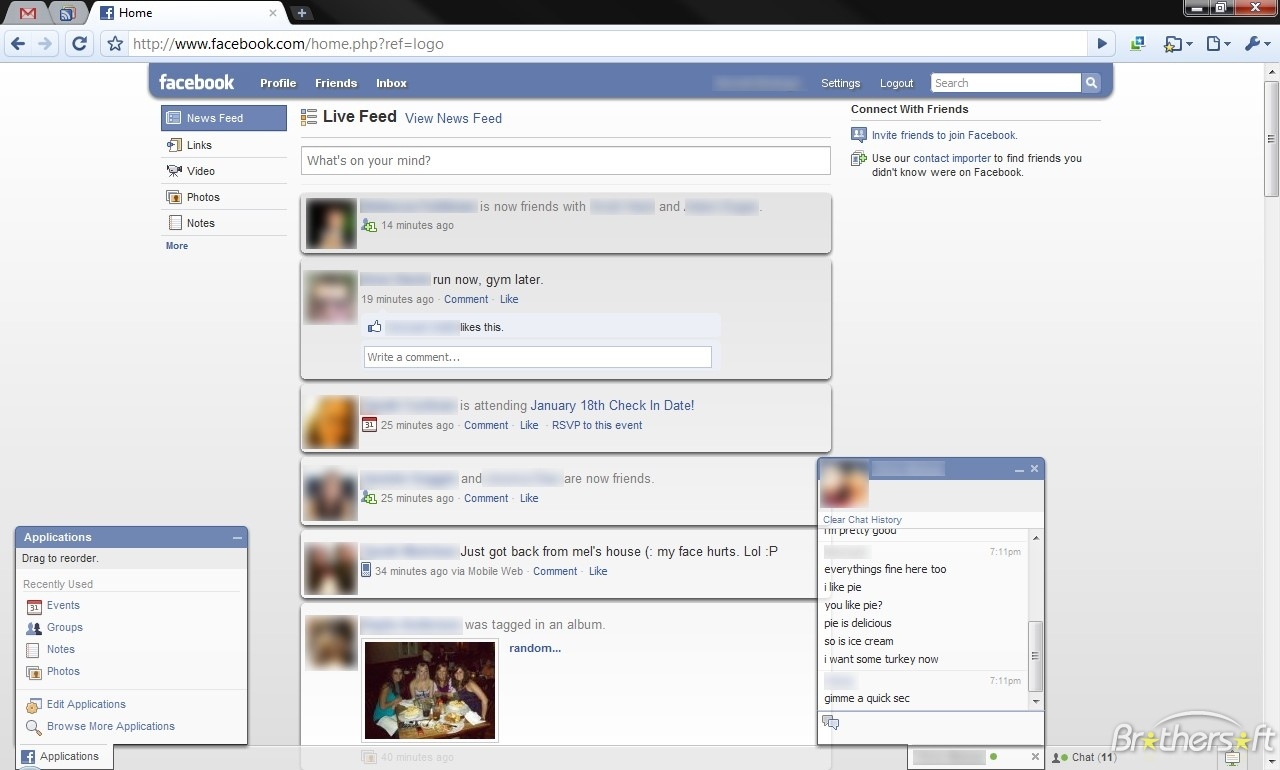Click the chat bubbles icon in the chat window
This screenshot has height=770, width=1280.
point(830,722)
